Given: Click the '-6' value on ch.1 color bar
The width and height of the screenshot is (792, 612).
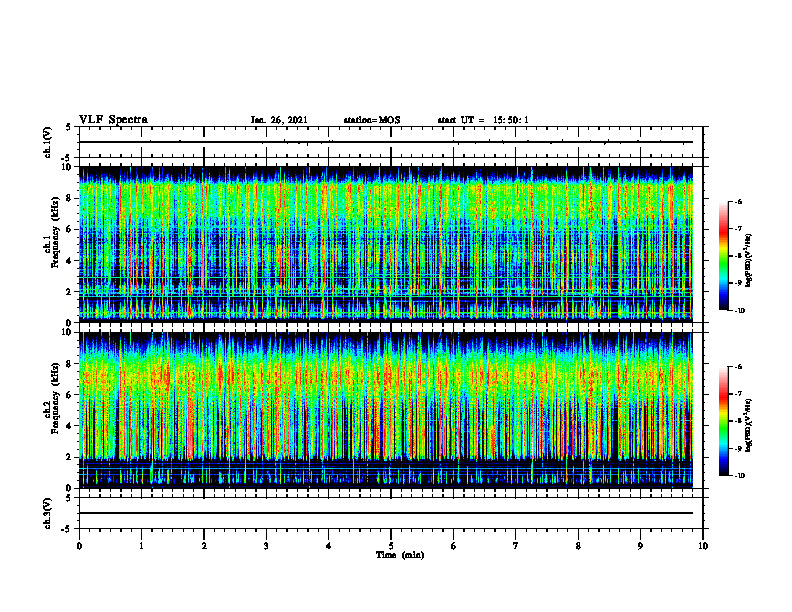Looking at the screenshot, I should point(738,202).
